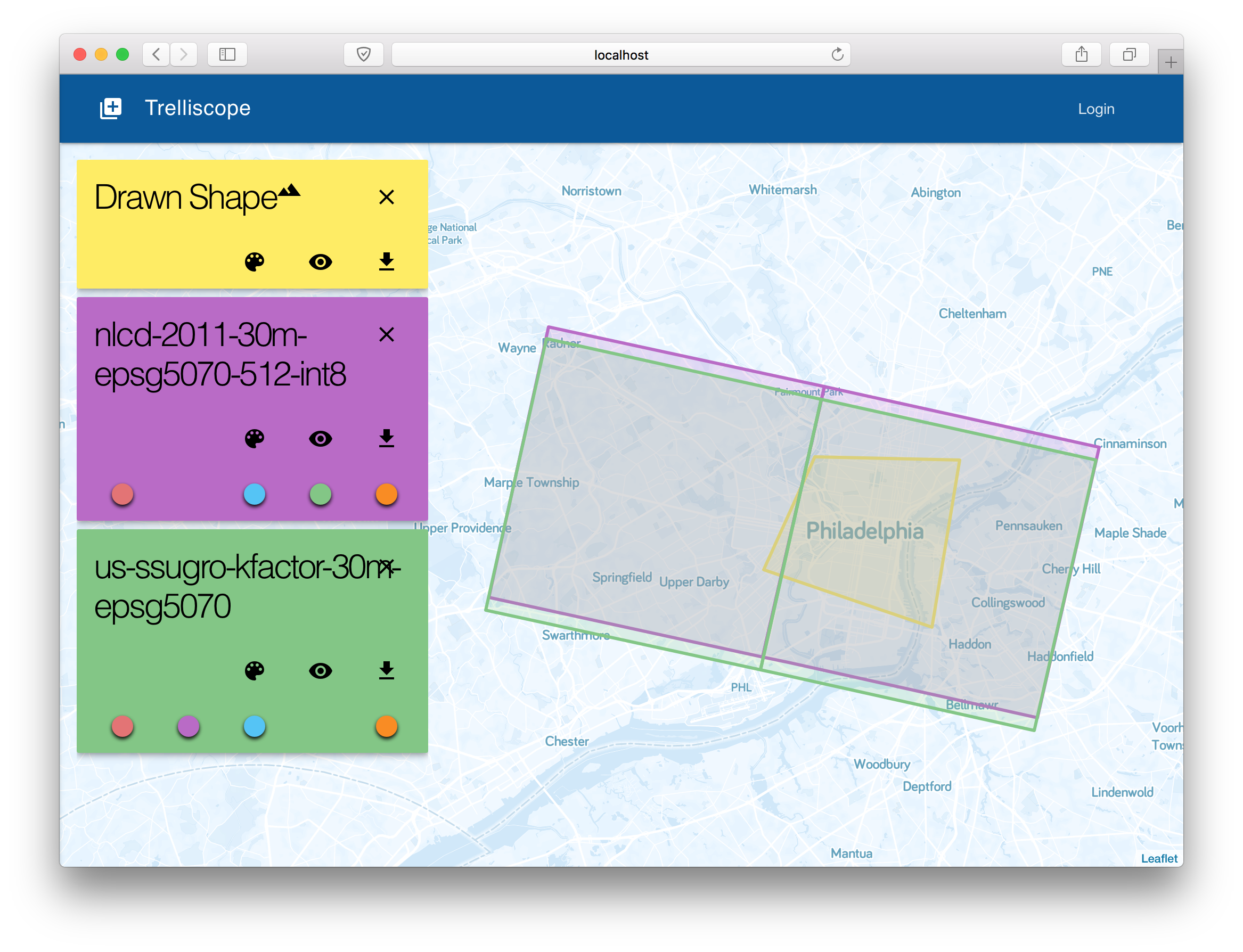Click the Trelliscope add-layer logo icon
Viewport: 1243px width, 952px height.
111,108
